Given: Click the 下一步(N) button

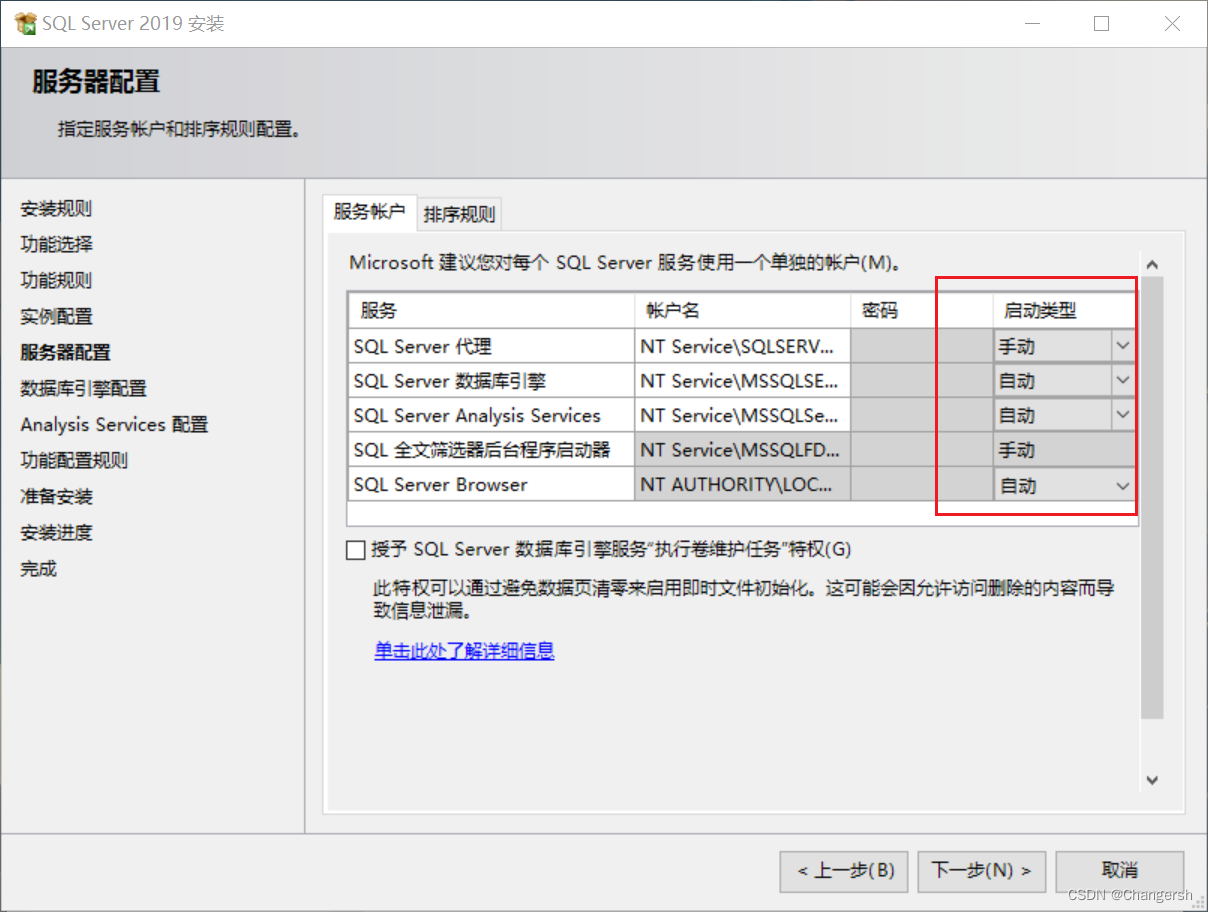Looking at the screenshot, I should 983,871.
